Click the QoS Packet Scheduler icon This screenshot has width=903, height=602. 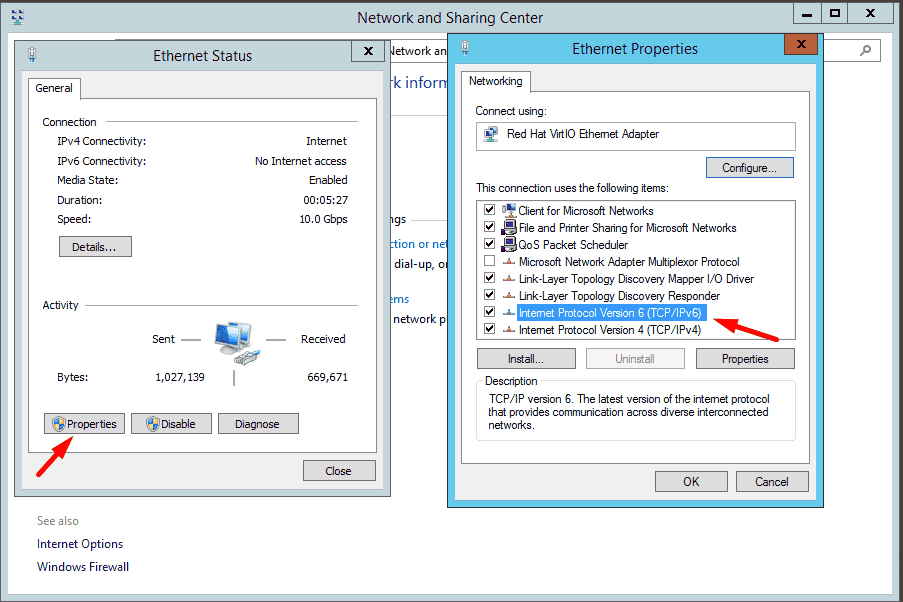[508, 245]
